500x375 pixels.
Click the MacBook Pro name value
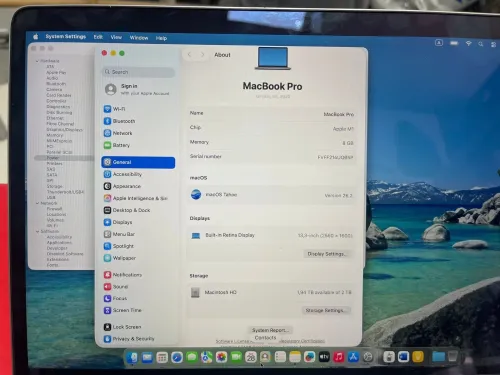pyautogui.click(x=339, y=114)
